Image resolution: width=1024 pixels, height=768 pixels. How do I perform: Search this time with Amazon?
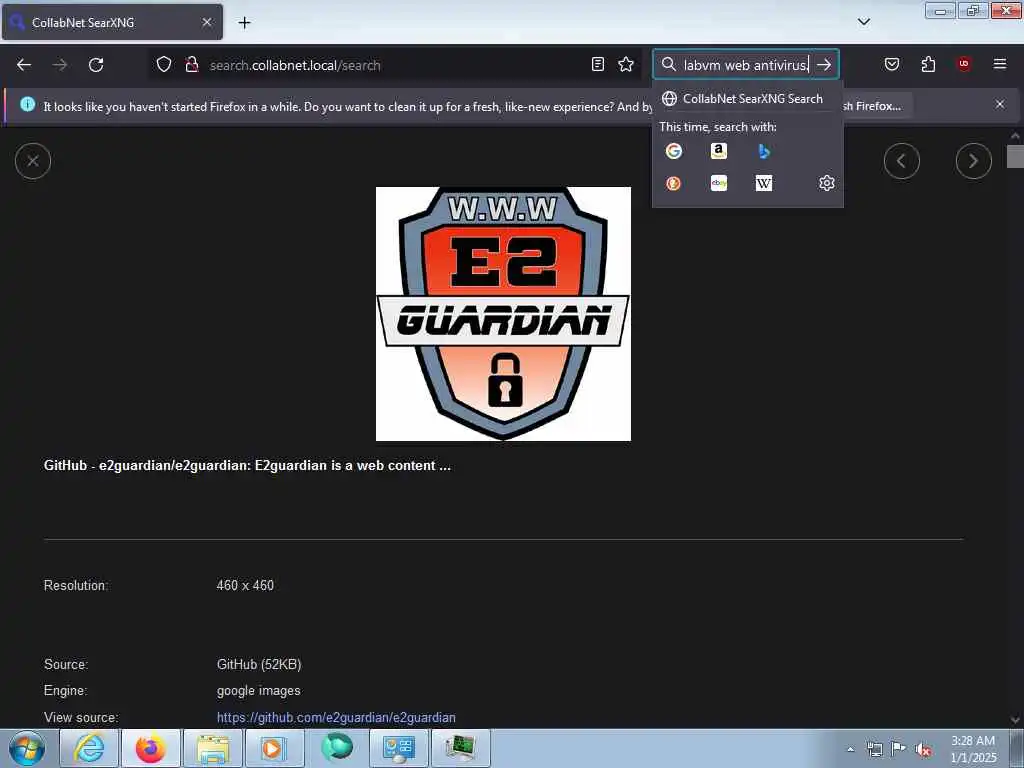(x=719, y=151)
